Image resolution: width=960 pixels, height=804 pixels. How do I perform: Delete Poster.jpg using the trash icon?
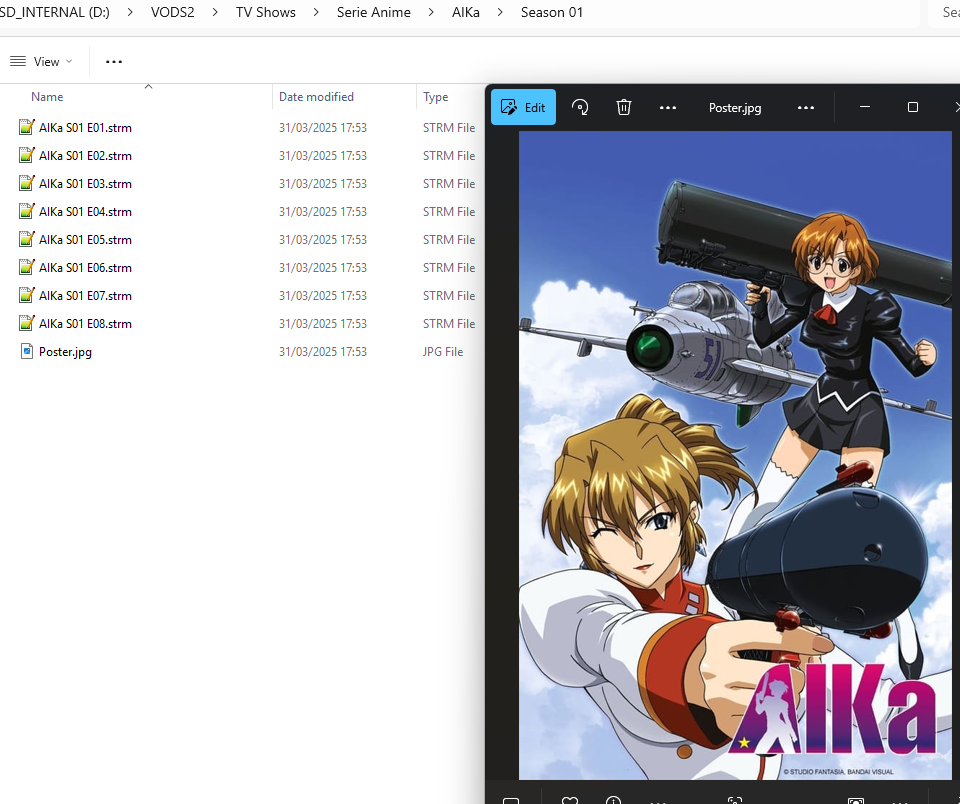coord(623,107)
